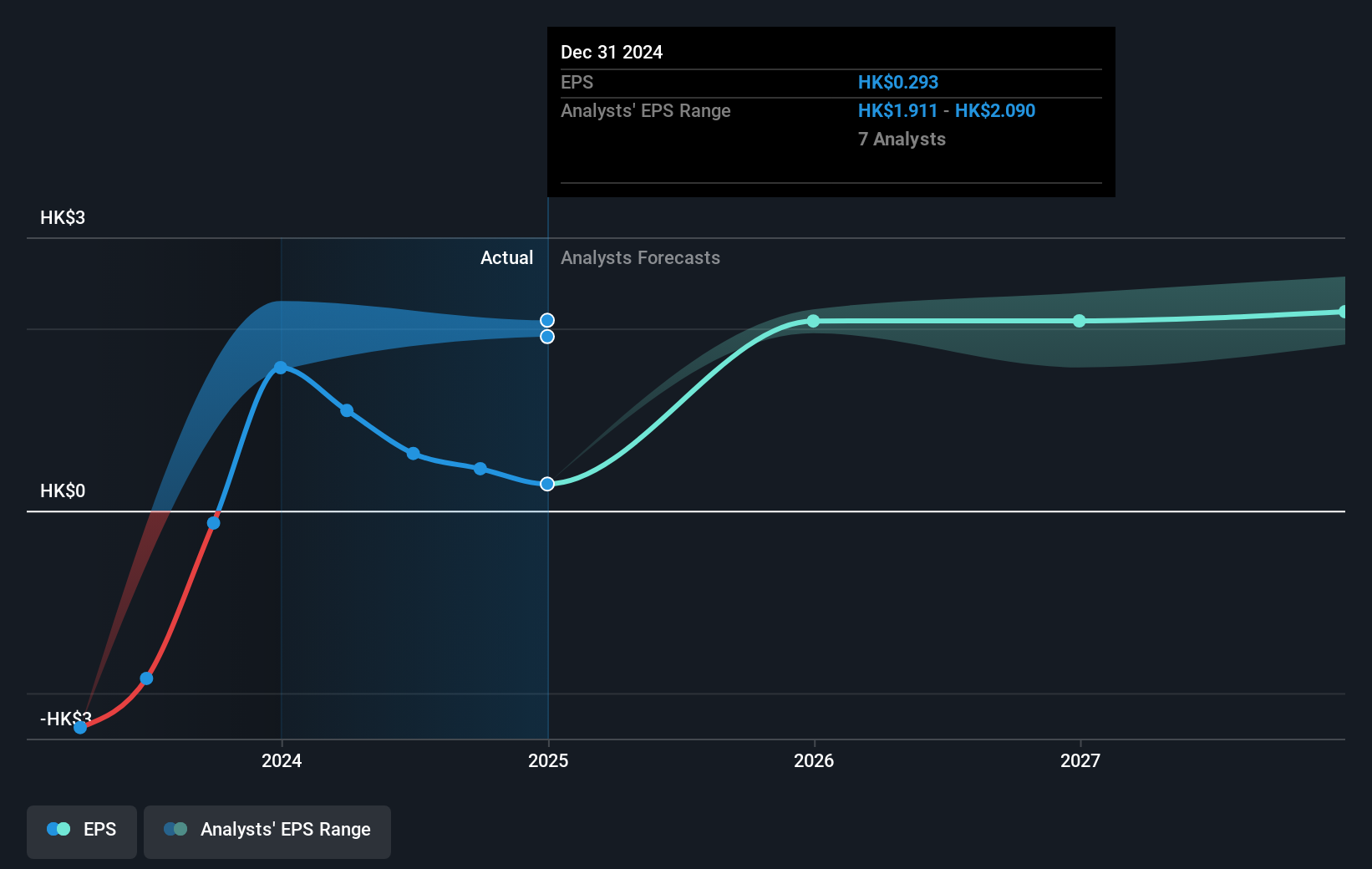Expand the Analysts' EPS Range row in tooltip
Viewport: 1372px width, 869px height.
645,110
